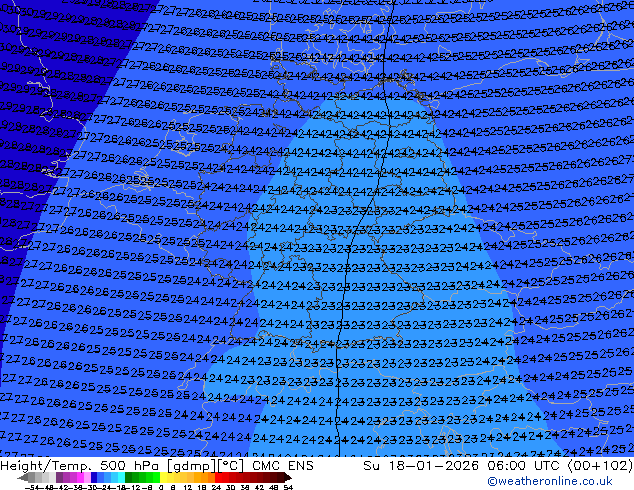The image size is (634, 490).
Task: Click the 'CMC ENS' model label
Action: coord(283,466)
